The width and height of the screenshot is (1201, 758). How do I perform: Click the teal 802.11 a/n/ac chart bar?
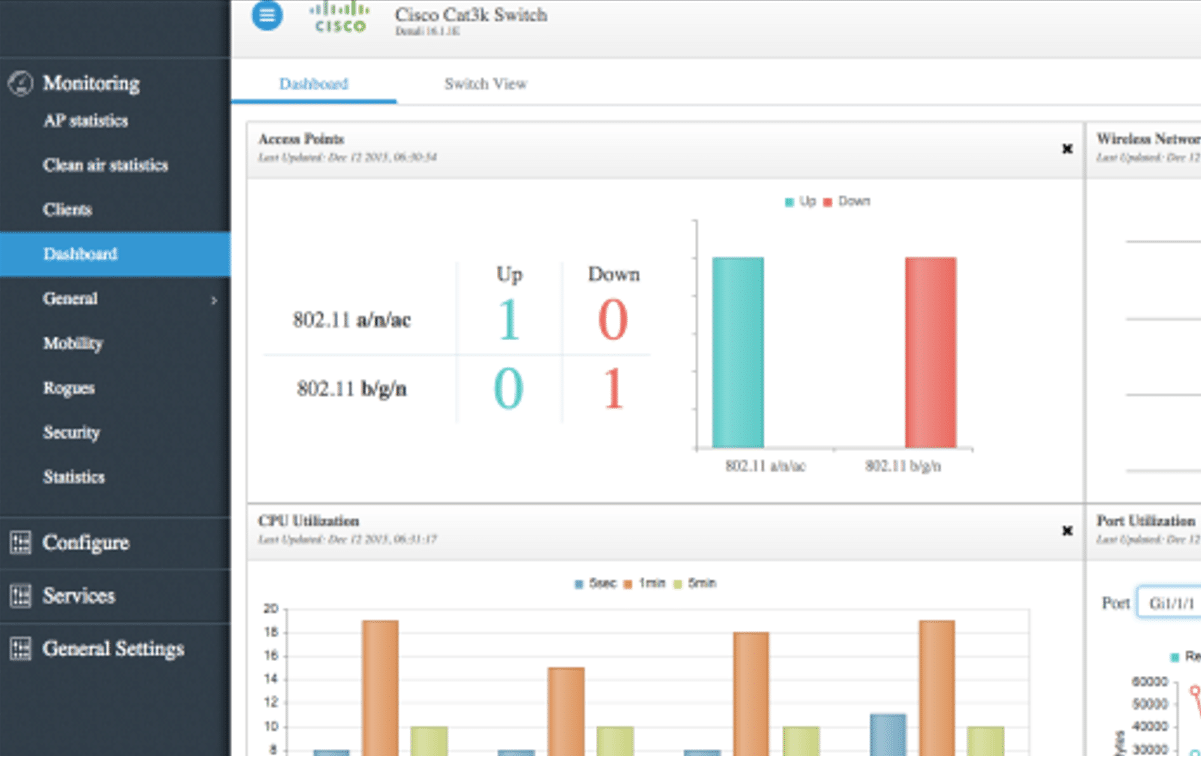[738, 352]
